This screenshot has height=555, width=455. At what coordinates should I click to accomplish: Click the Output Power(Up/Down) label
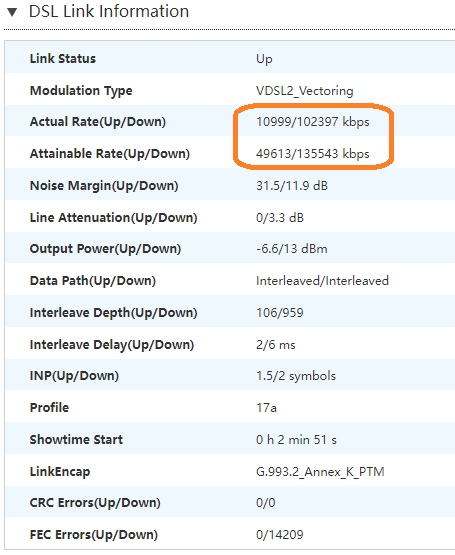click(x=105, y=248)
